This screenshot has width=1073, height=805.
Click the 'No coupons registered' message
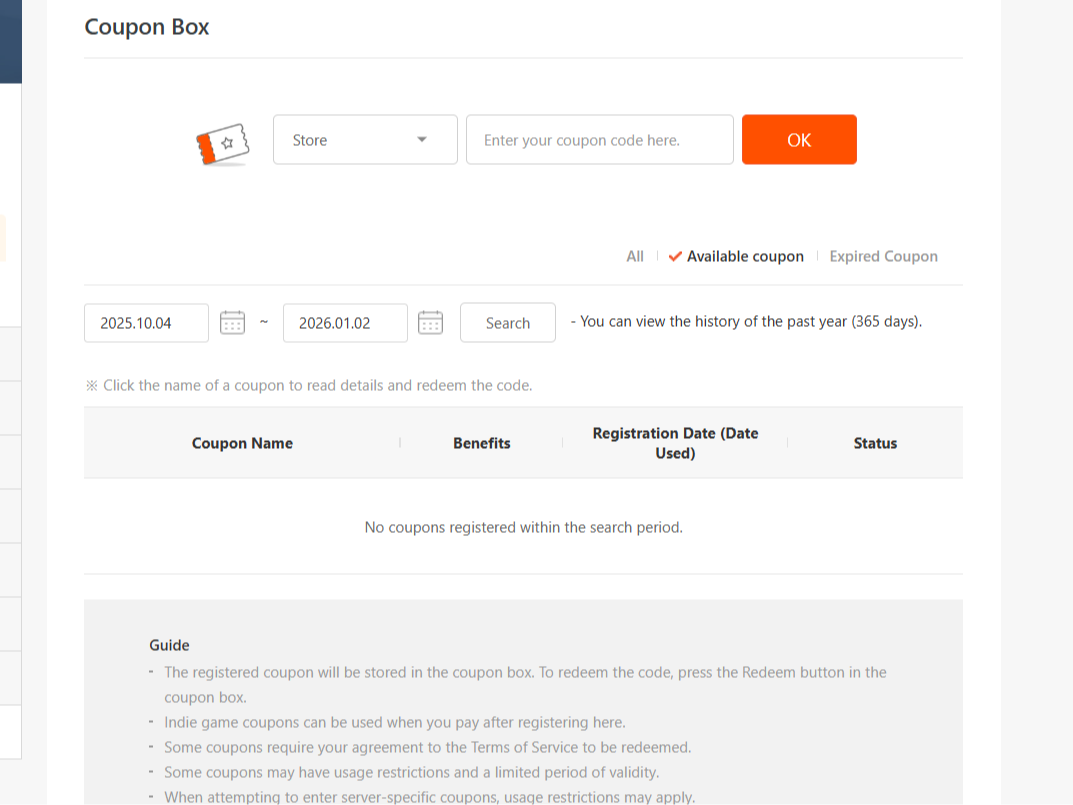point(523,527)
